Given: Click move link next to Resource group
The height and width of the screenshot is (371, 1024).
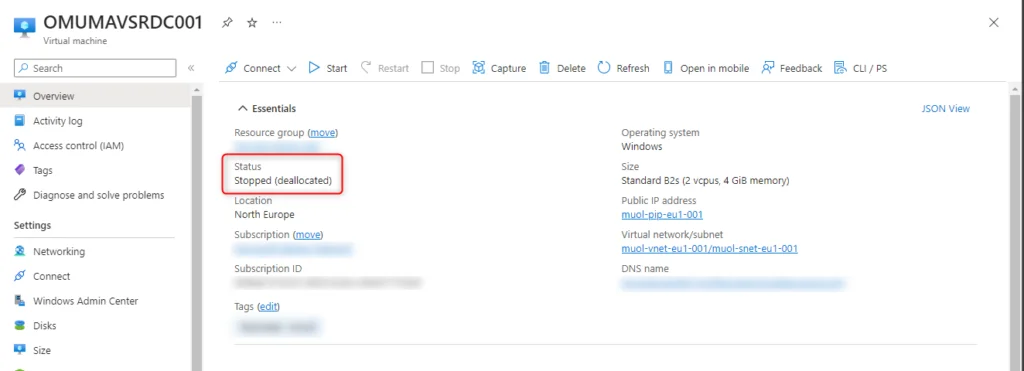Looking at the screenshot, I should pos(323,133).
